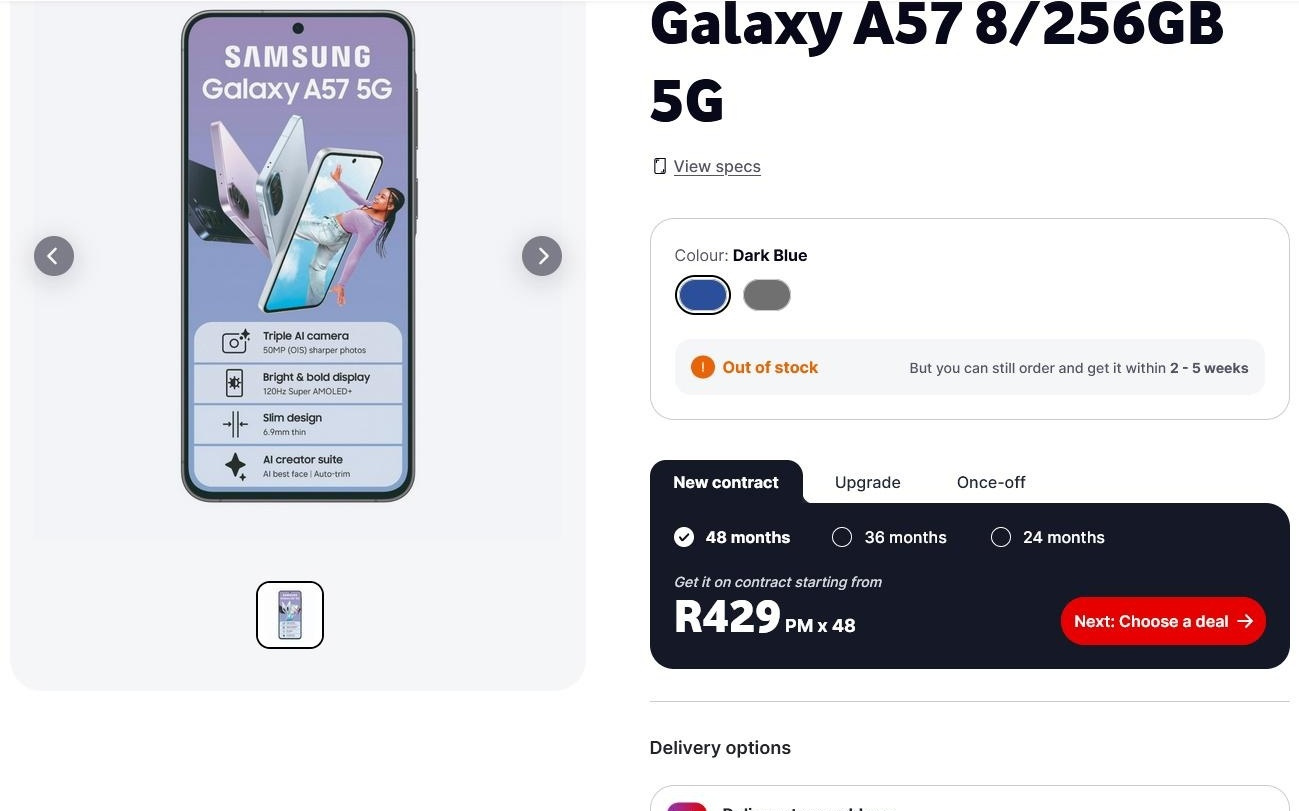Select the Dark Blue colour swatch
The width and height of the screenshot is (1299, 811).
point(702,294)
